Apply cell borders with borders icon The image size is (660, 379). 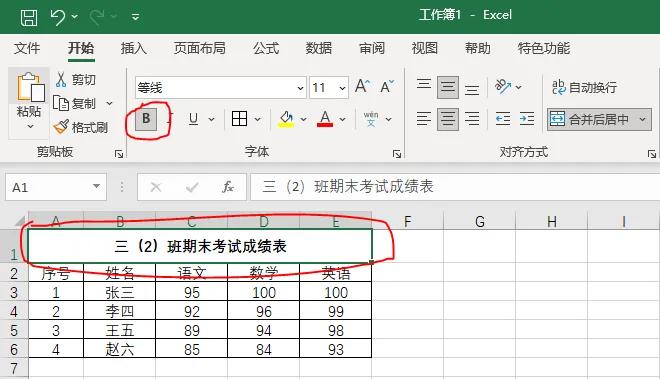240,119
